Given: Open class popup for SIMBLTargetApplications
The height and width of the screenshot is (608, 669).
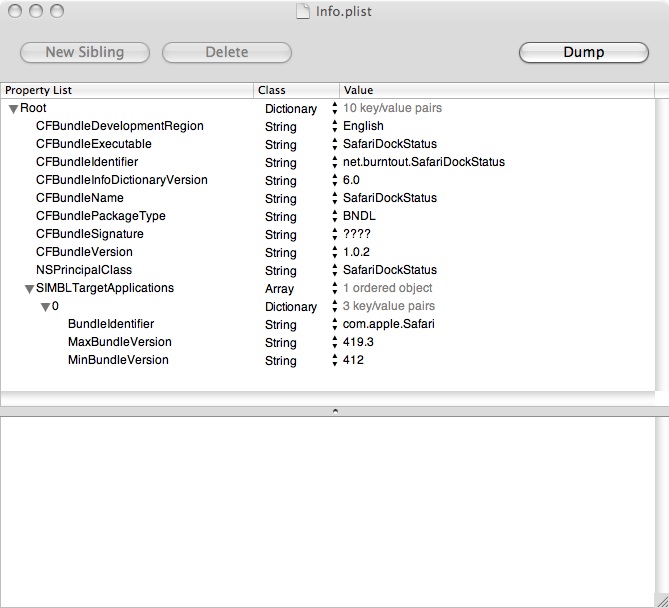Looking at the screenshot, I should click(x=334, y=288).
